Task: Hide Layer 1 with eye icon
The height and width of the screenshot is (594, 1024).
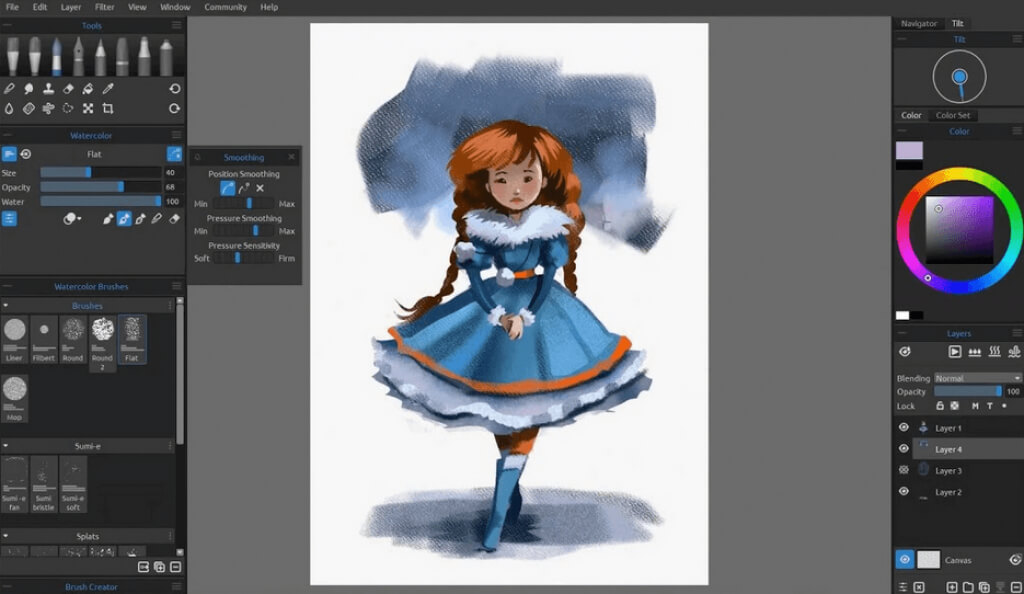Action: (904, 427)
